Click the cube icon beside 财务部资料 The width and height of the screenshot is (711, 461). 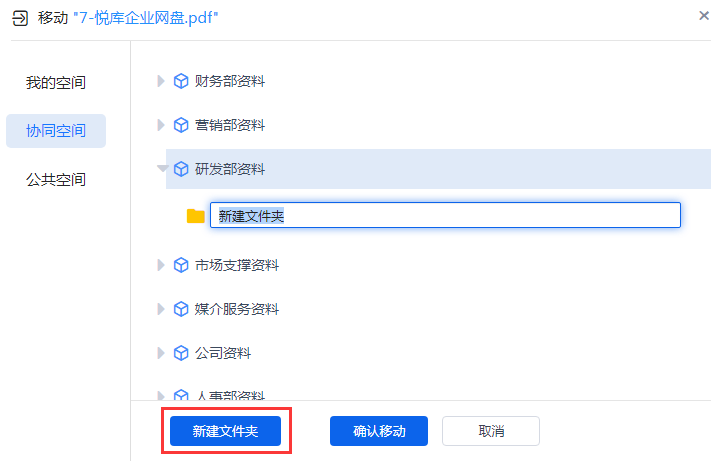coord(181,81)
